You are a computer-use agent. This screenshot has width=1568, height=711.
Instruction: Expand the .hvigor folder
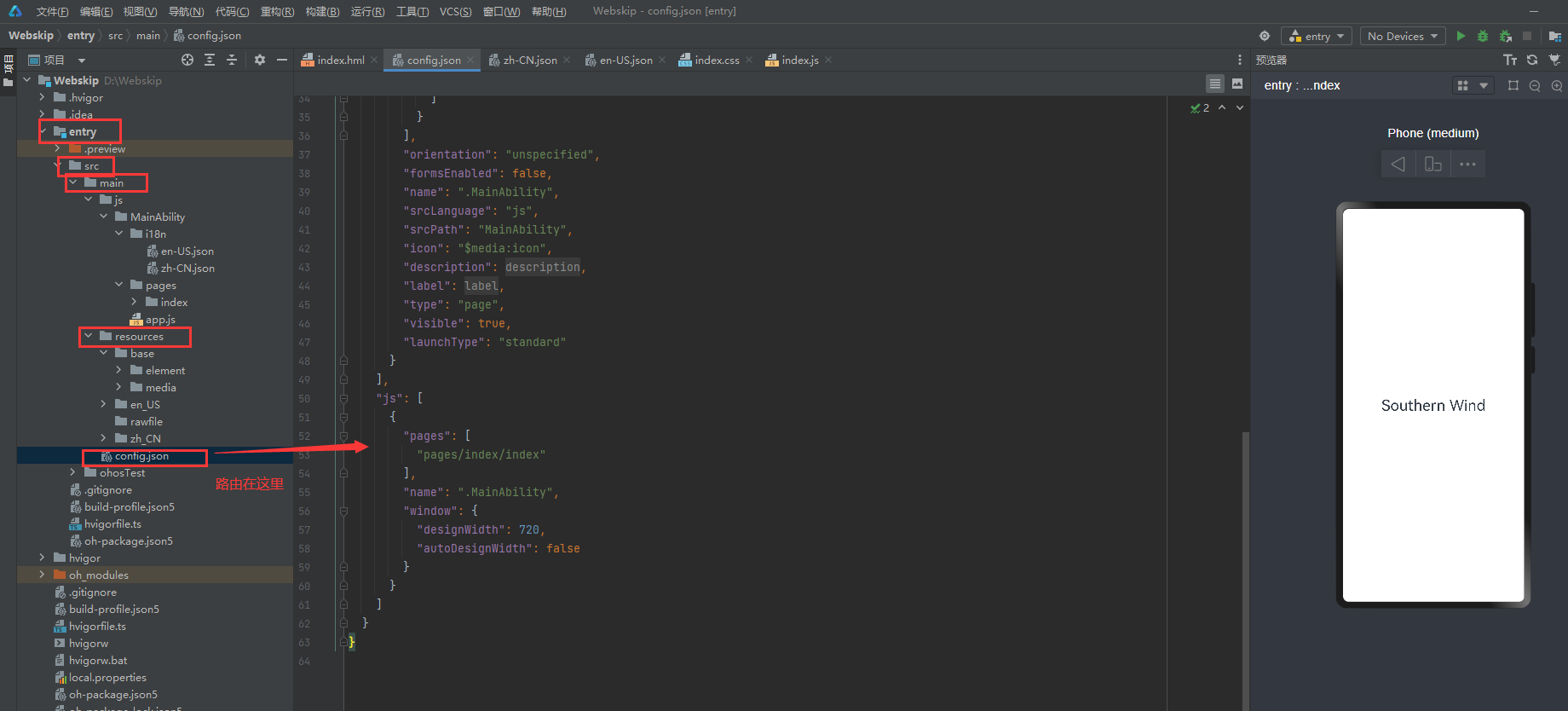click(x=42, y=97)
